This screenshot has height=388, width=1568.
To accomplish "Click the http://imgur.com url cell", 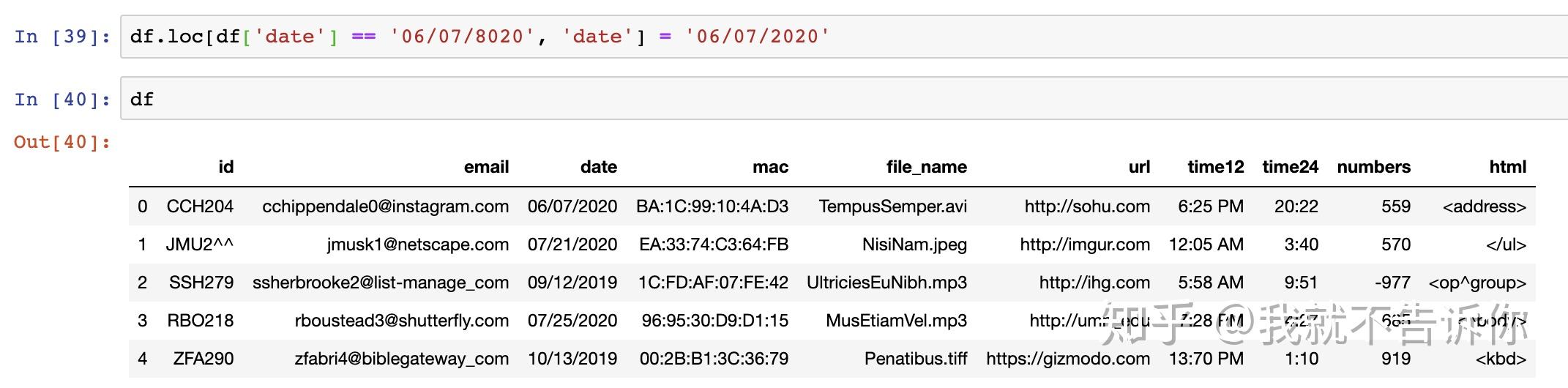I will (x=1084, y=245).
